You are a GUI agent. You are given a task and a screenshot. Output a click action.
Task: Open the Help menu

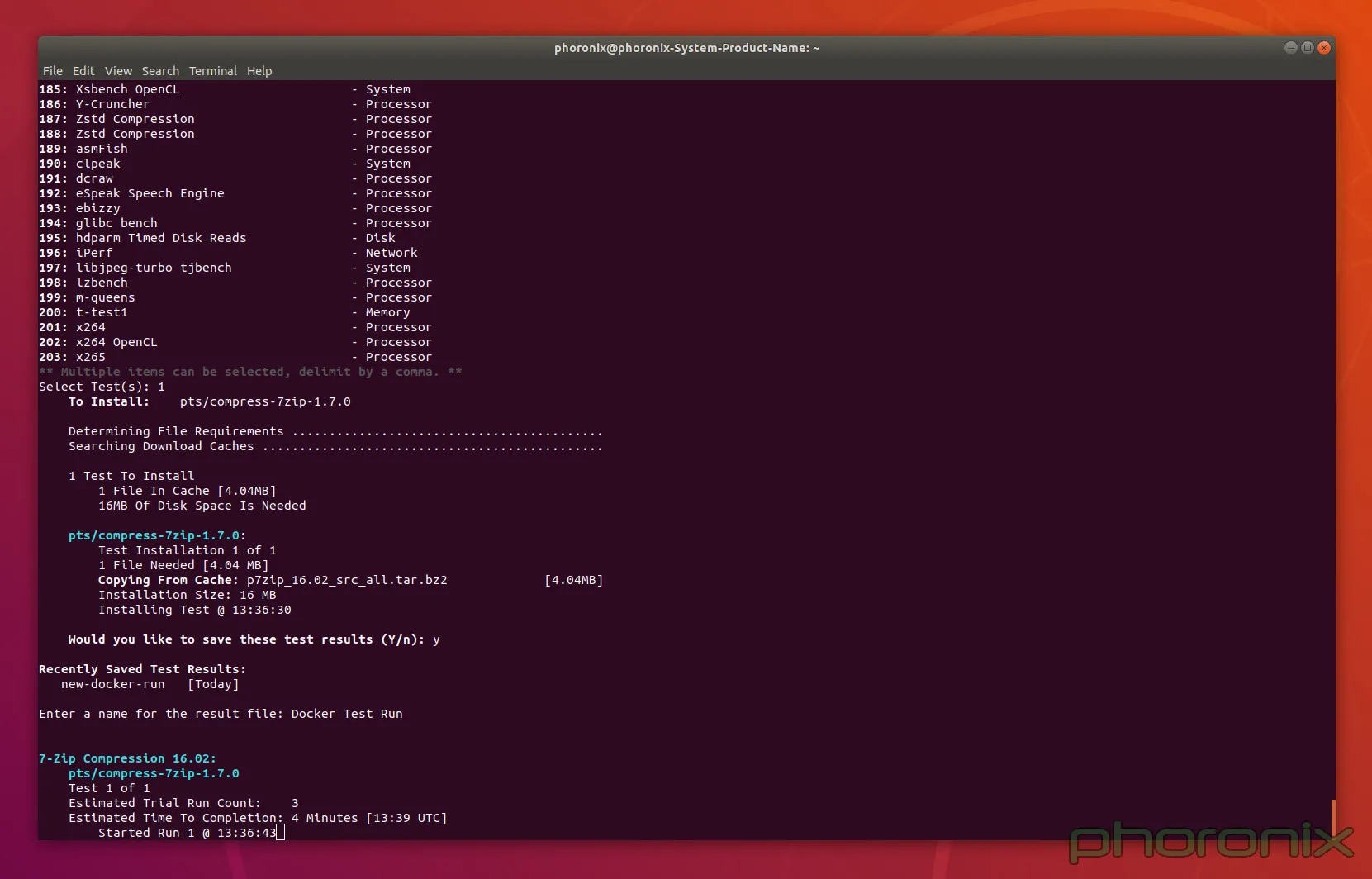(259, 71)
